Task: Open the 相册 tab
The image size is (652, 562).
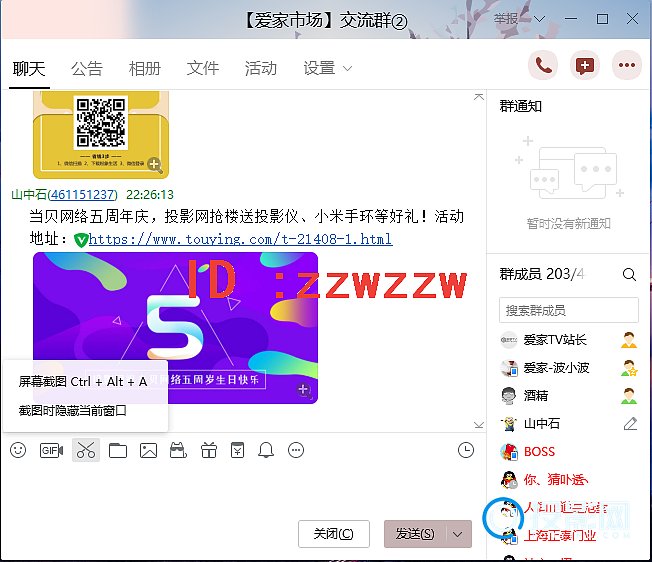Action: (145, 69)
